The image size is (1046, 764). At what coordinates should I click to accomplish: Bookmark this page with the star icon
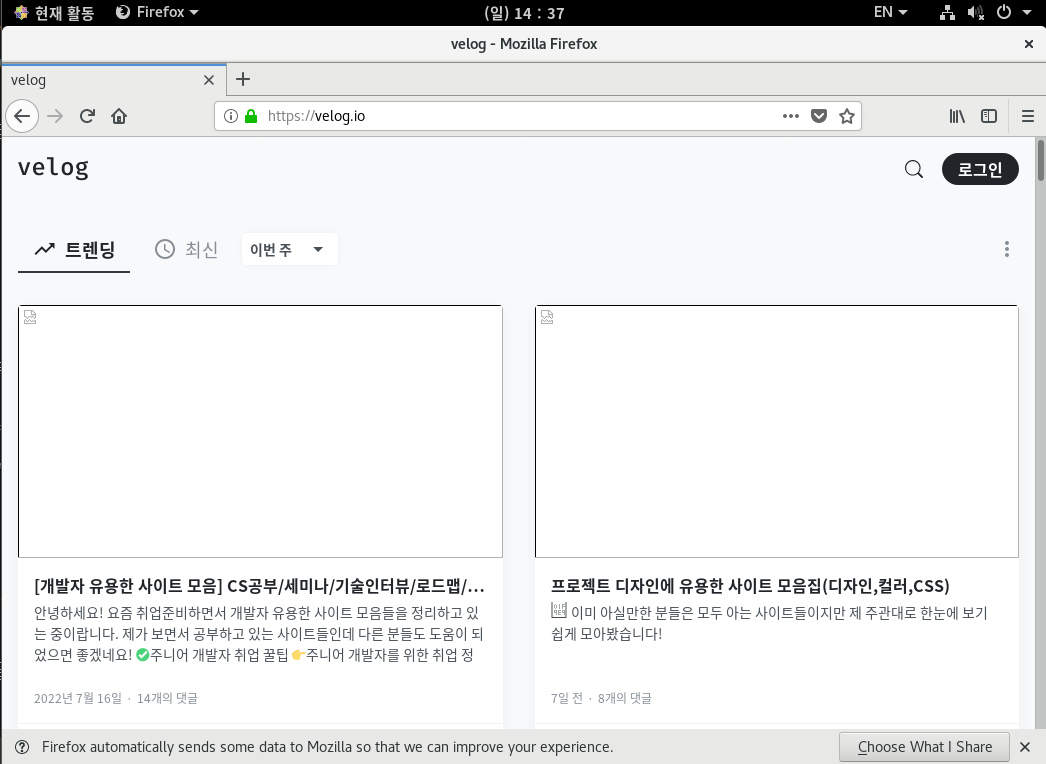[x=847, y=116]
